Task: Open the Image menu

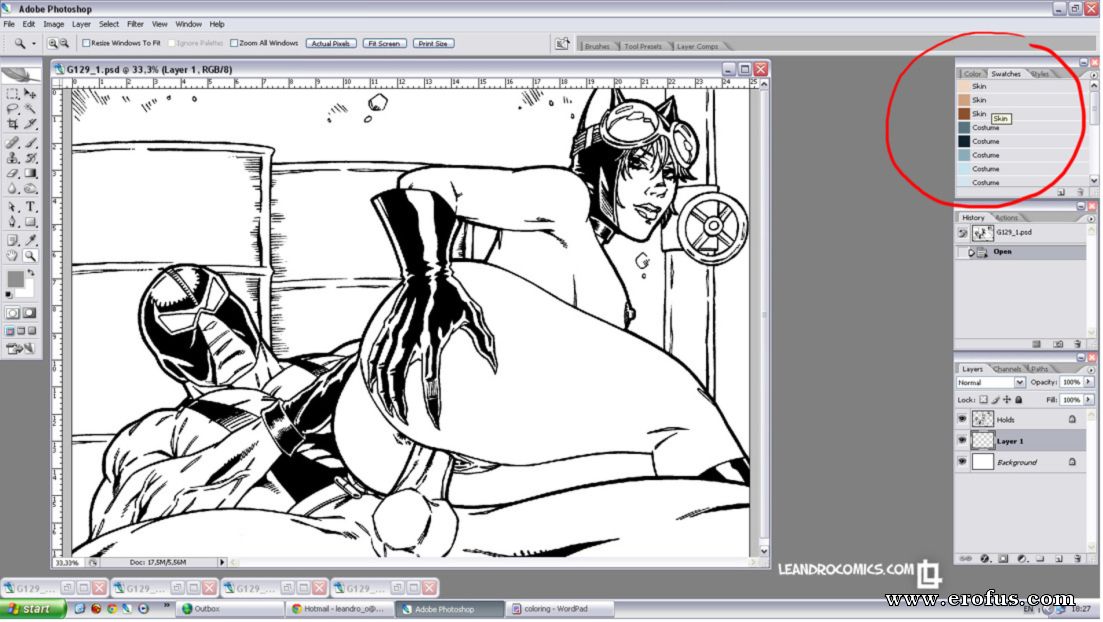Action: point(53,24)
